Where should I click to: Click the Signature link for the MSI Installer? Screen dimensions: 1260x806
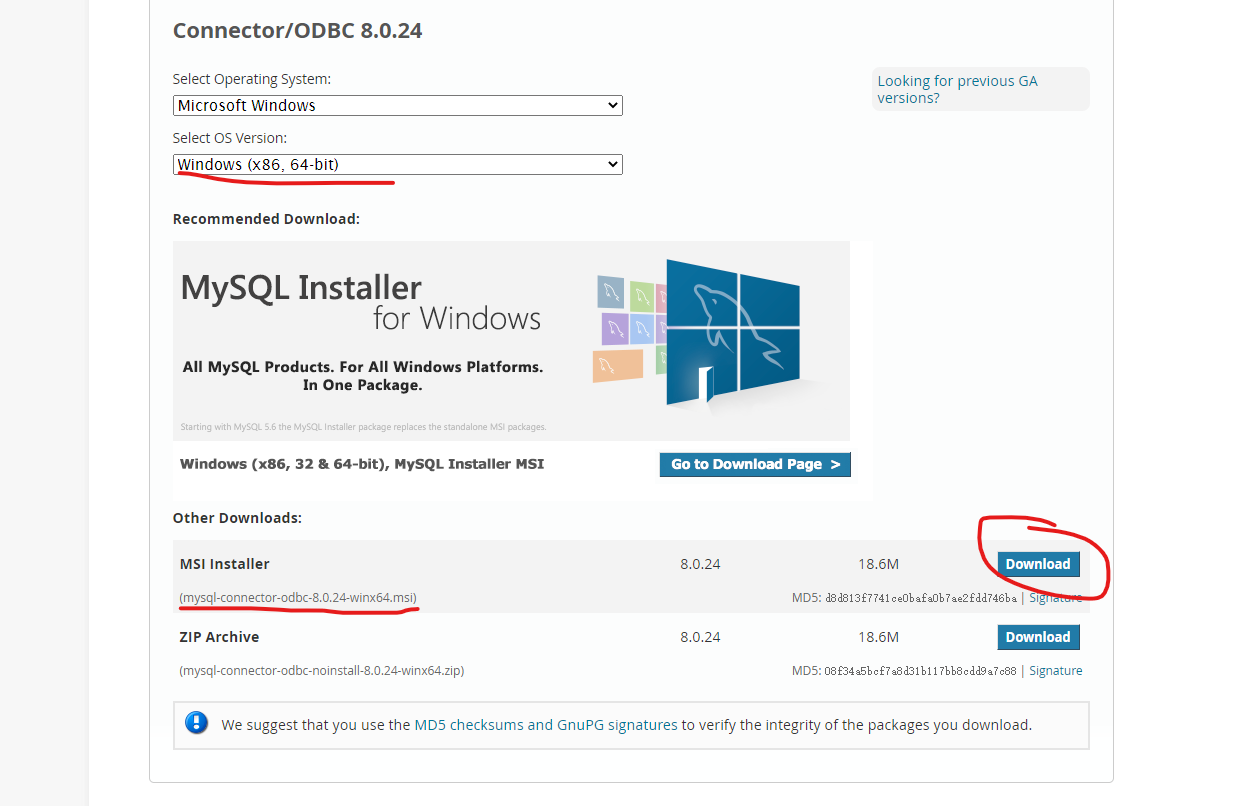1058,597
